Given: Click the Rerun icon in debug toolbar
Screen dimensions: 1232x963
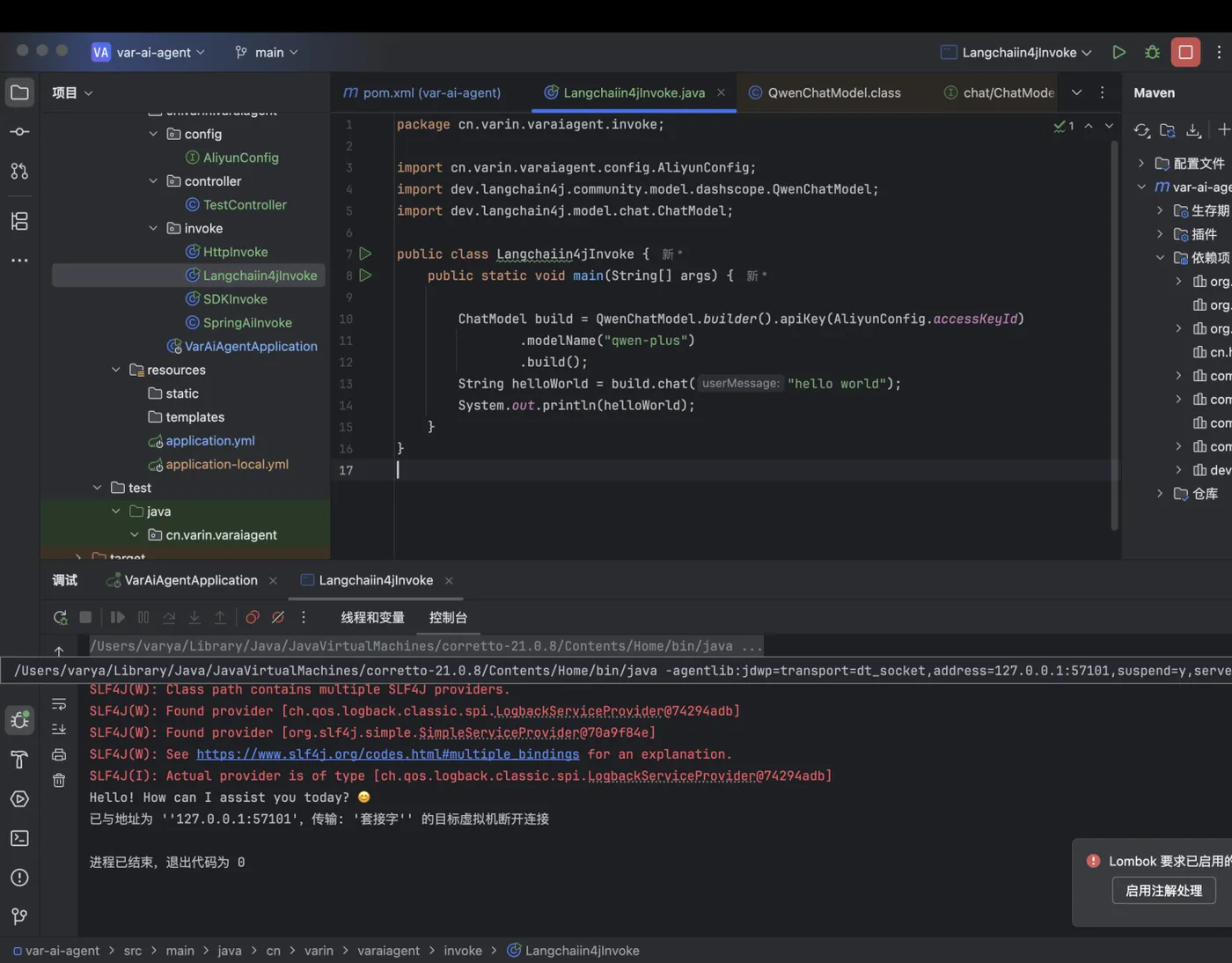Looking at the screenshot, I should pyautogui.click(x=60, y=618).
